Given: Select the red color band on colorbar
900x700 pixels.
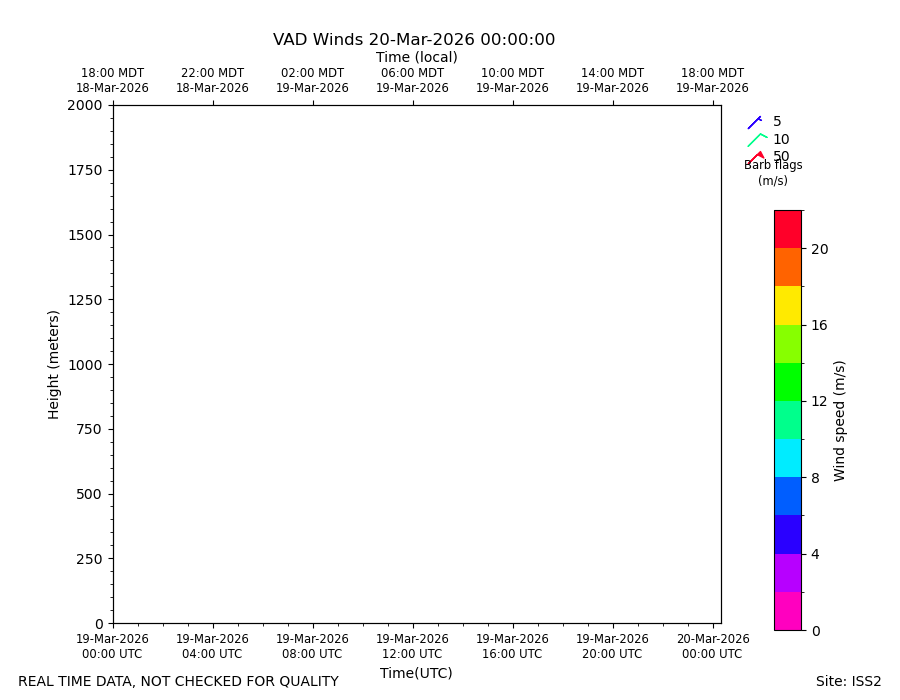Looking at the screenshot, I should point(788,230).
